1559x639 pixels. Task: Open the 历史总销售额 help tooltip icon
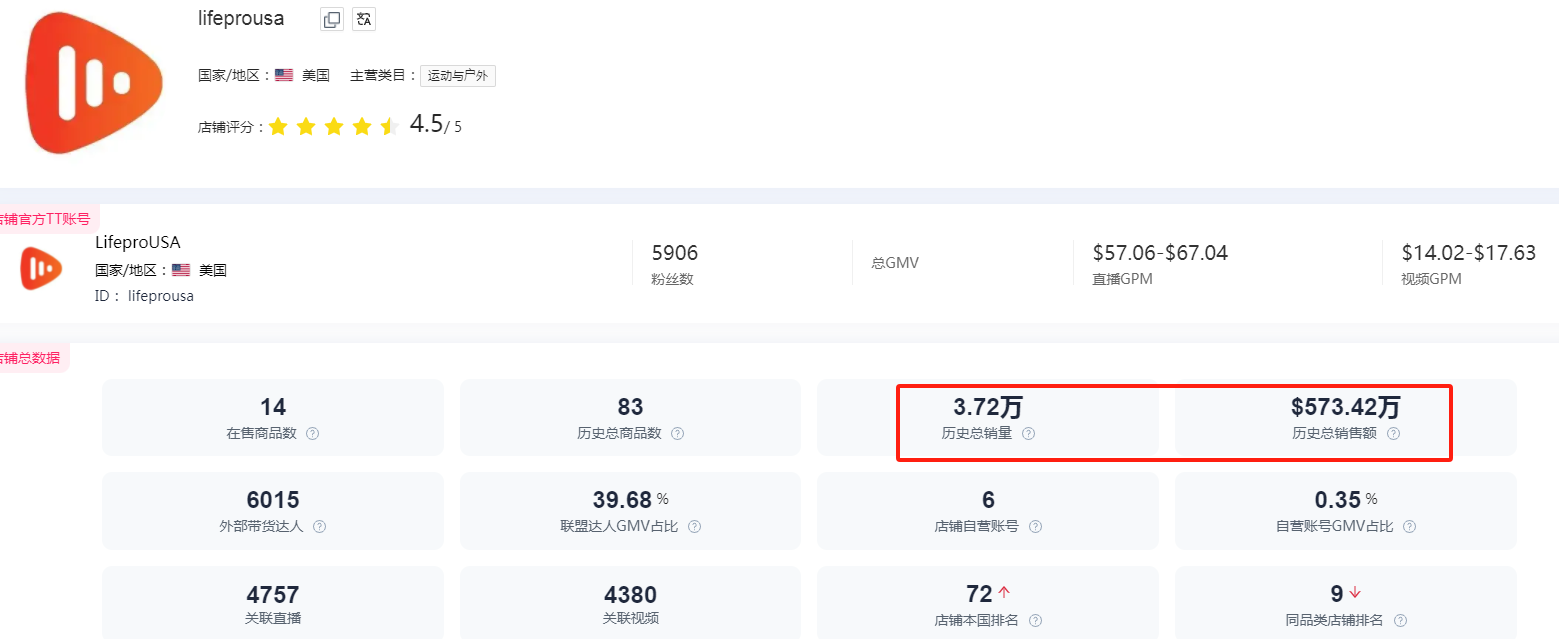pos(1393,434)
